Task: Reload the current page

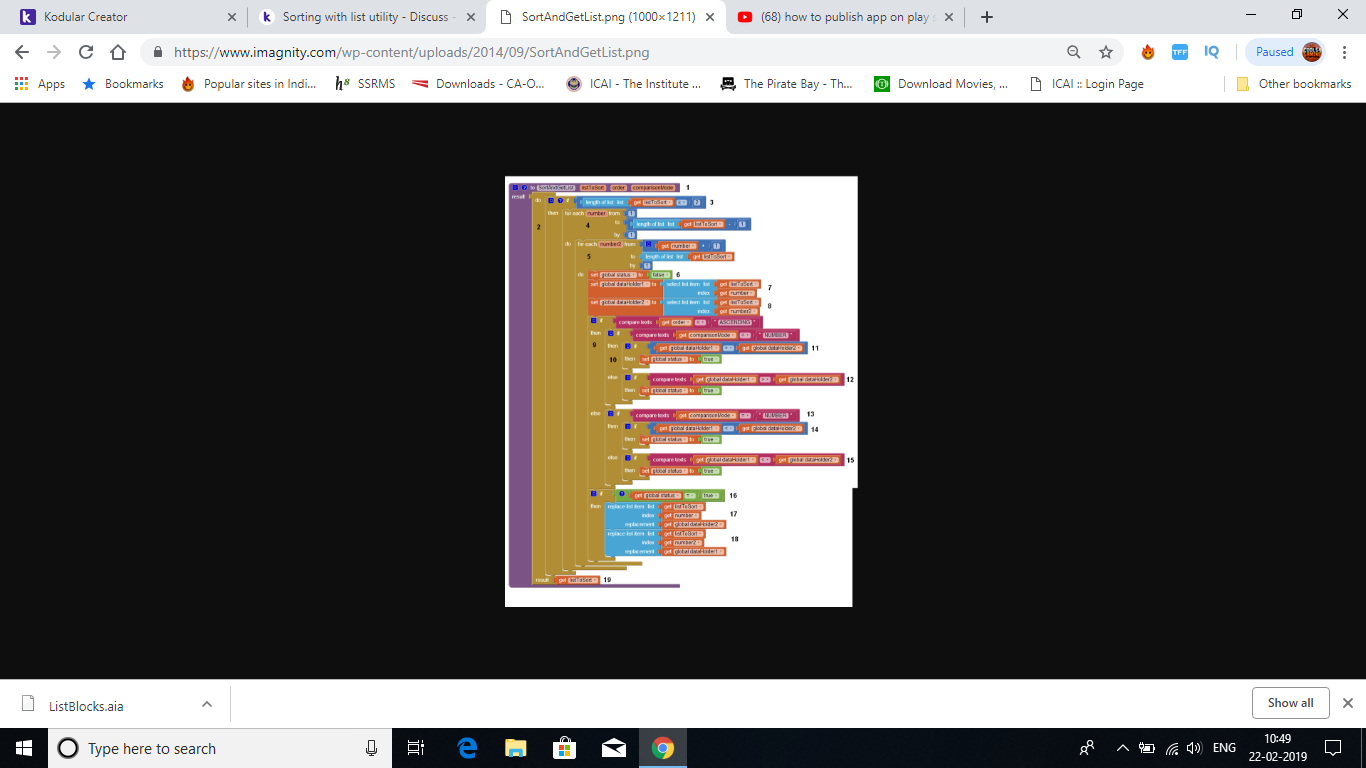Action: coord(86,52)
